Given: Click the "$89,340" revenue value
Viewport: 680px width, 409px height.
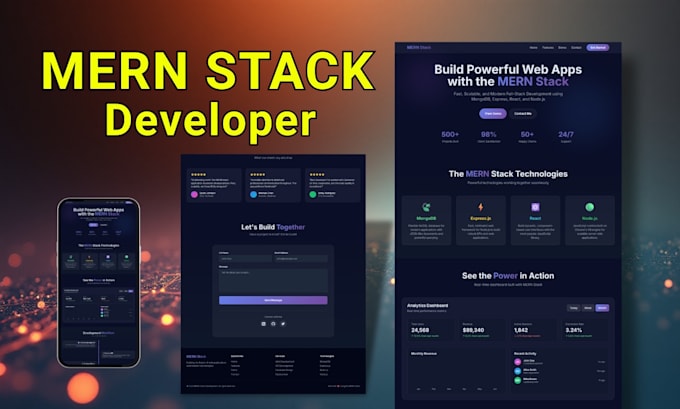Looking at the screenshot, I should click(473, 330).
